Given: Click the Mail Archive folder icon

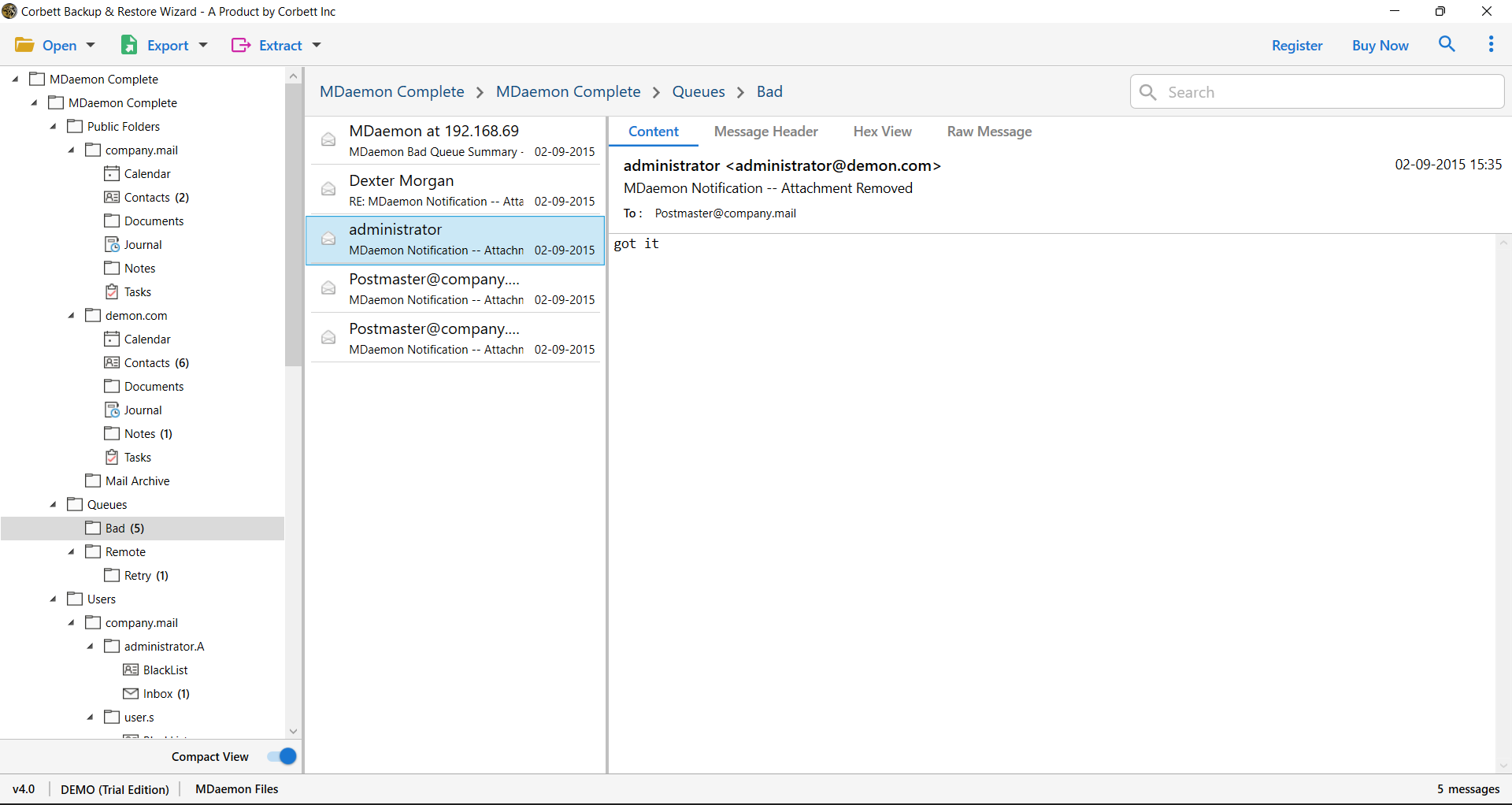Looking at the screenshot, I should pyautogui.click(x=93, y=480).
